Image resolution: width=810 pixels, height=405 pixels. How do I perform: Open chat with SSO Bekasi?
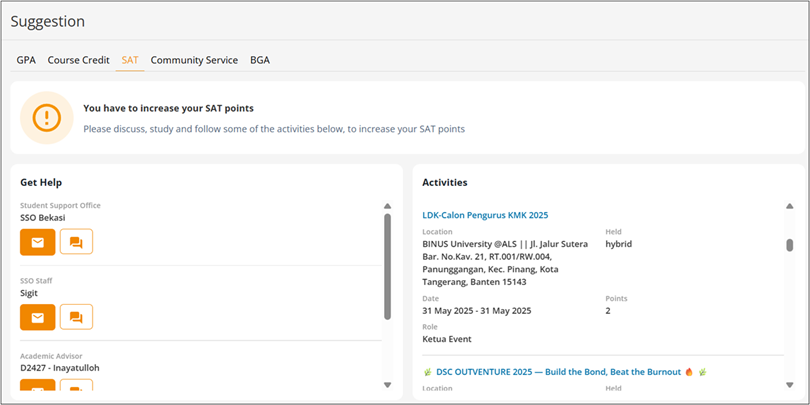pyautogui.click(x=76, y=242)
